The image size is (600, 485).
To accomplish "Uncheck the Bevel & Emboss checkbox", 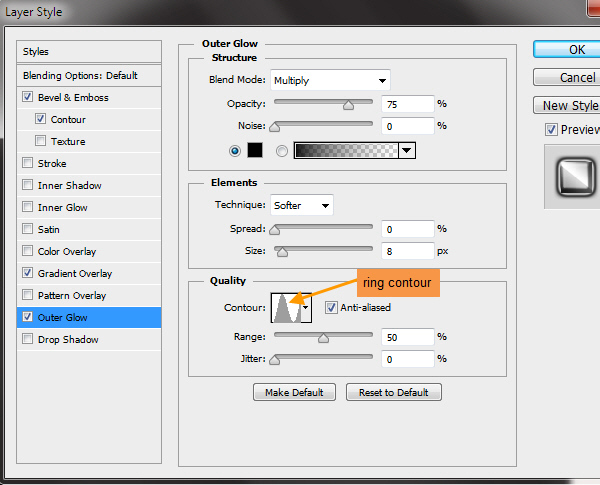I will tap(27, 97).
